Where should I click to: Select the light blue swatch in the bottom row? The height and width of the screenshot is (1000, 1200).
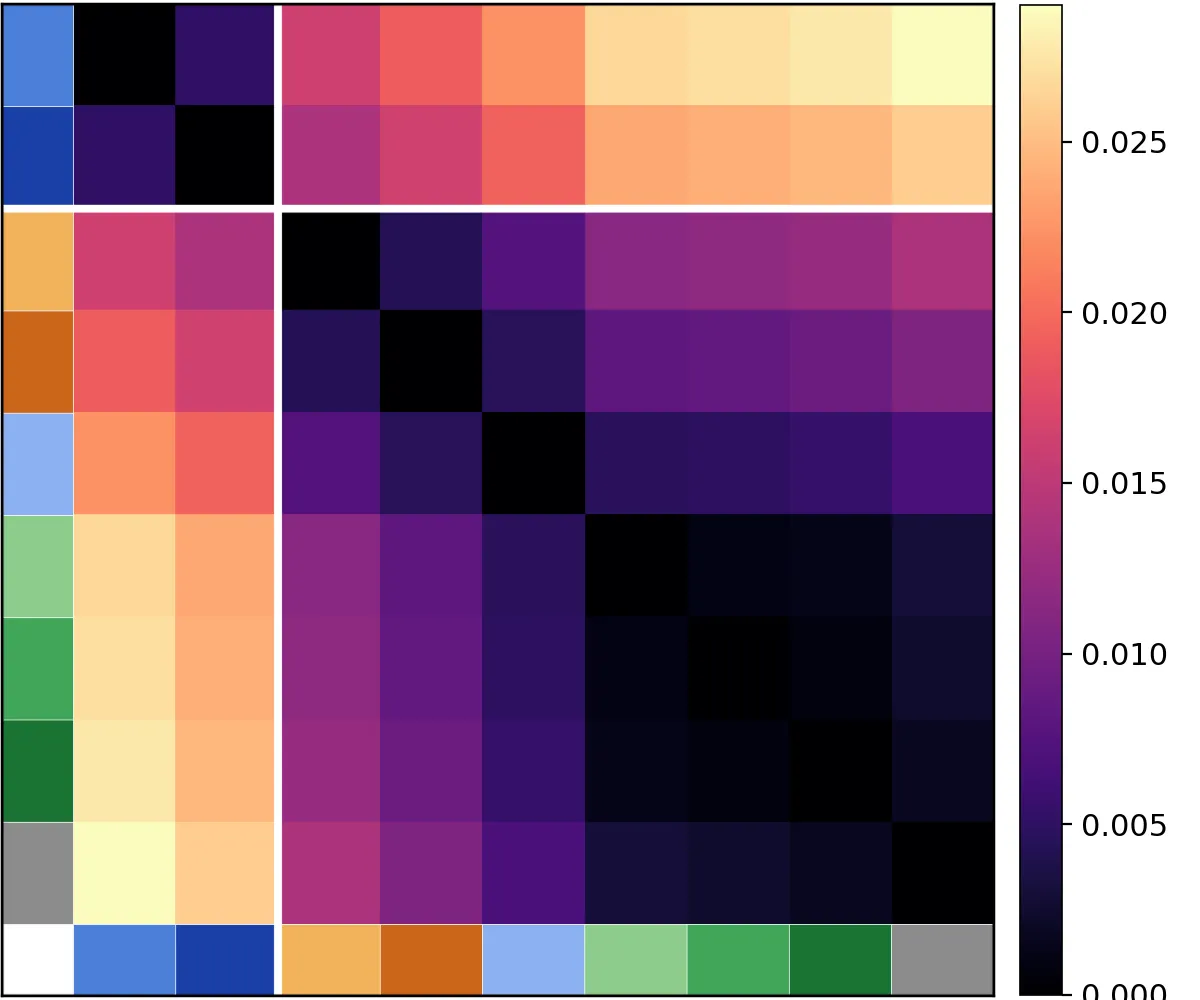(x=533, y=960)
